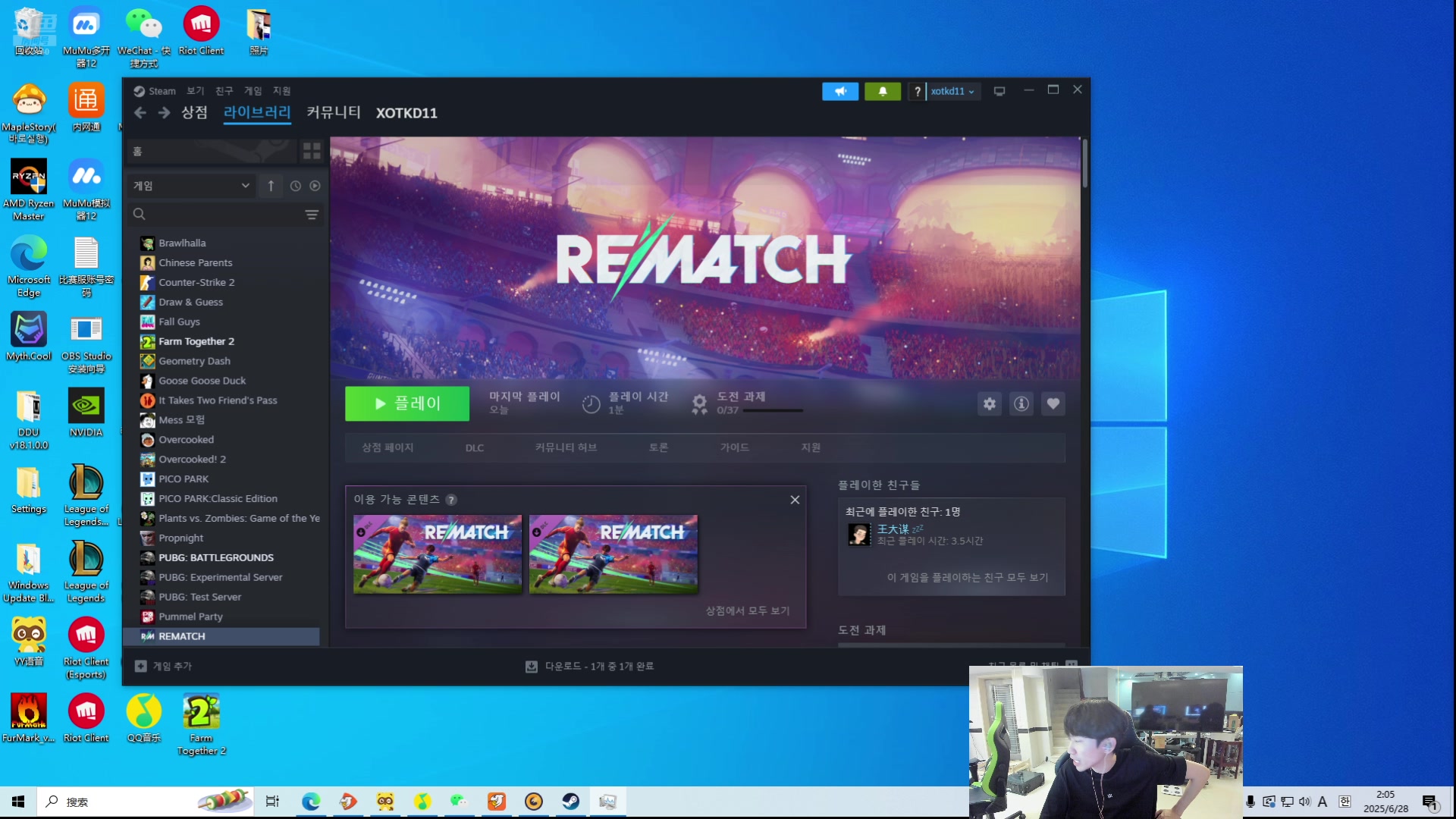This screenshot has height=819, width=1456.
Task: Open the 보기 menu
Action: pos(196,91)
